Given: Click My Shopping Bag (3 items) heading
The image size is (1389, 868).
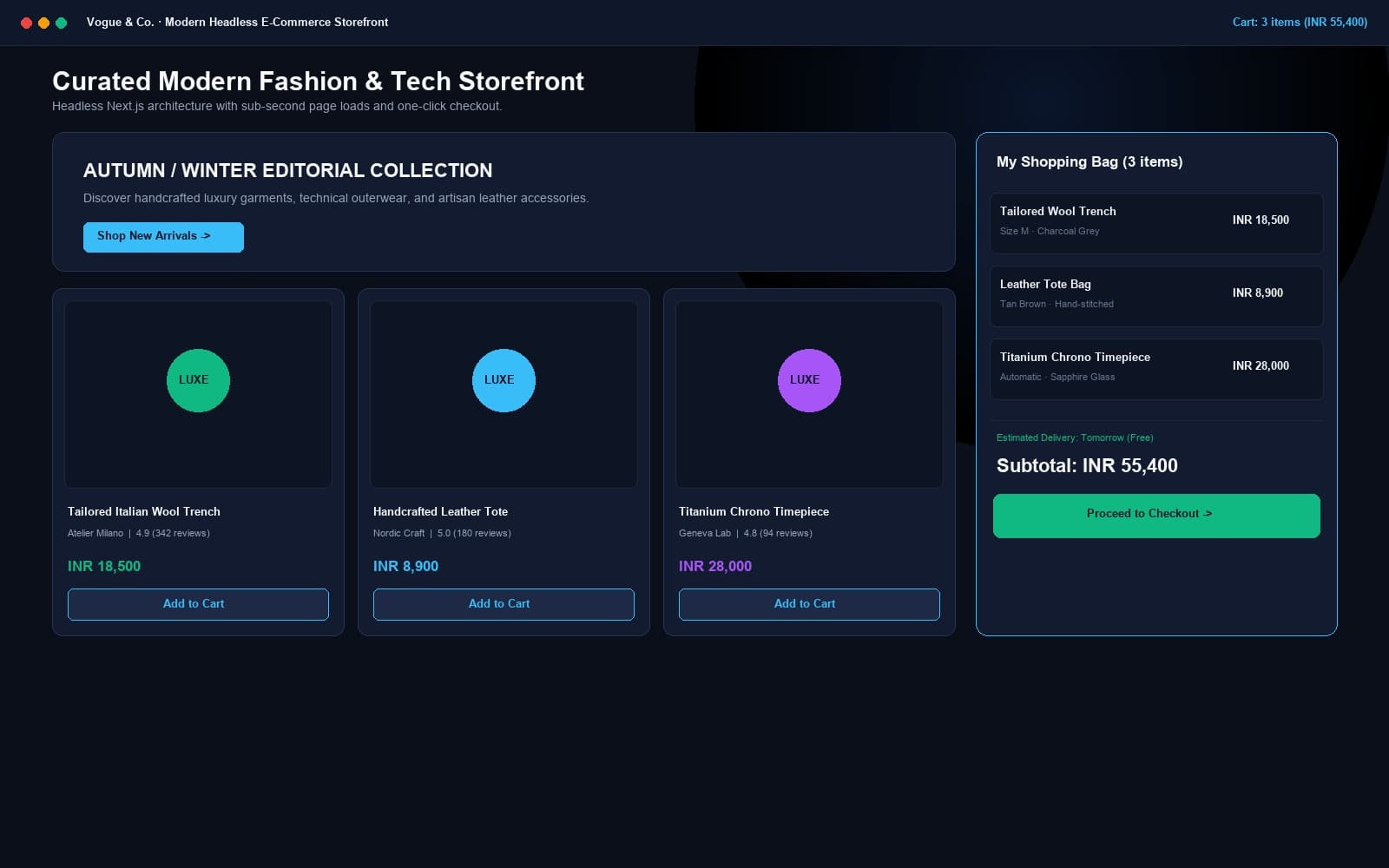Looking at the screenshot, I should coord(1089,161).
